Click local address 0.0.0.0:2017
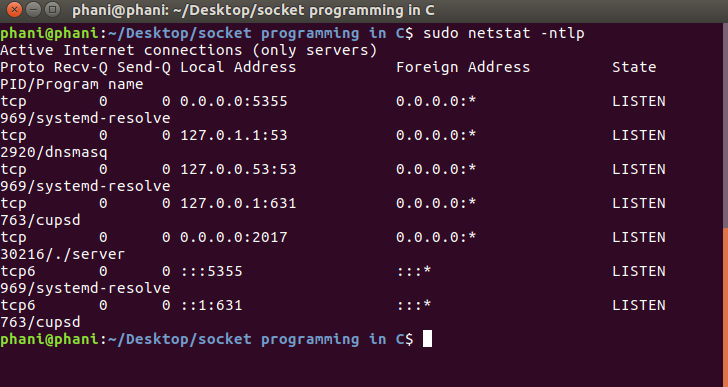728x387 pixels. [x=234, y=237]
